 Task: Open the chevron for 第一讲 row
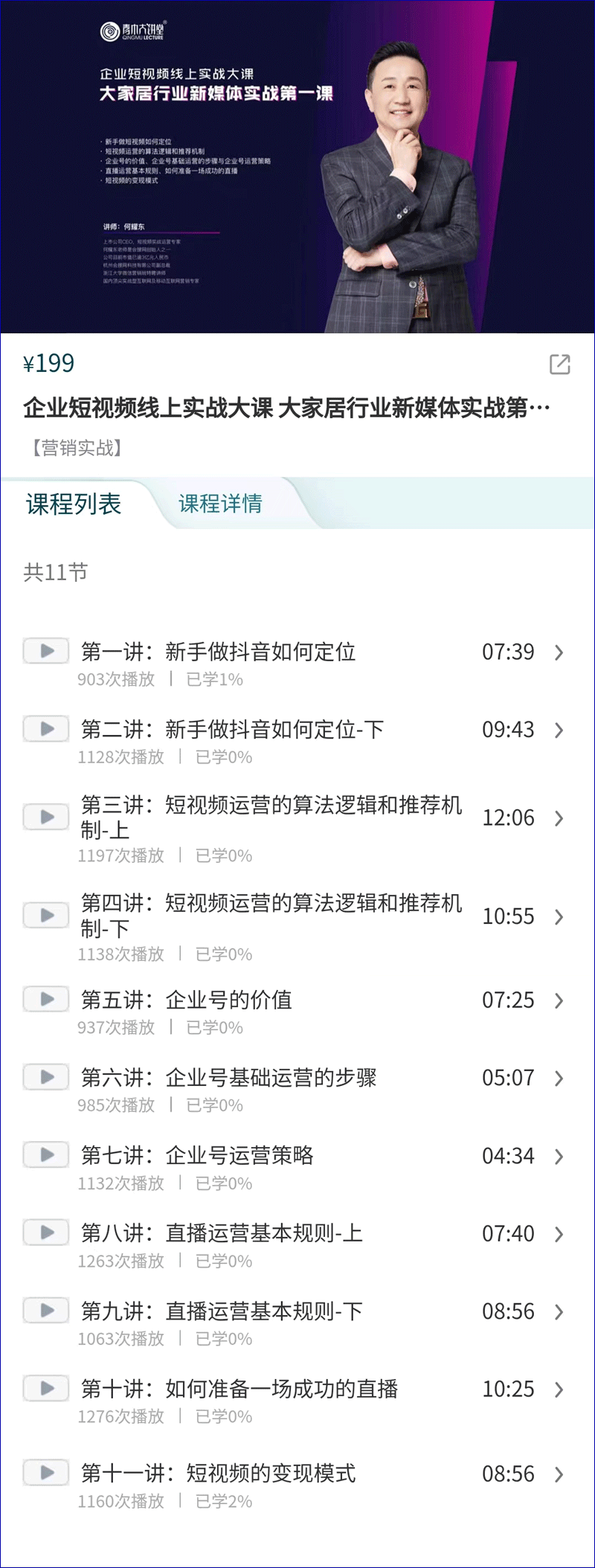click(x=559, y=652)
